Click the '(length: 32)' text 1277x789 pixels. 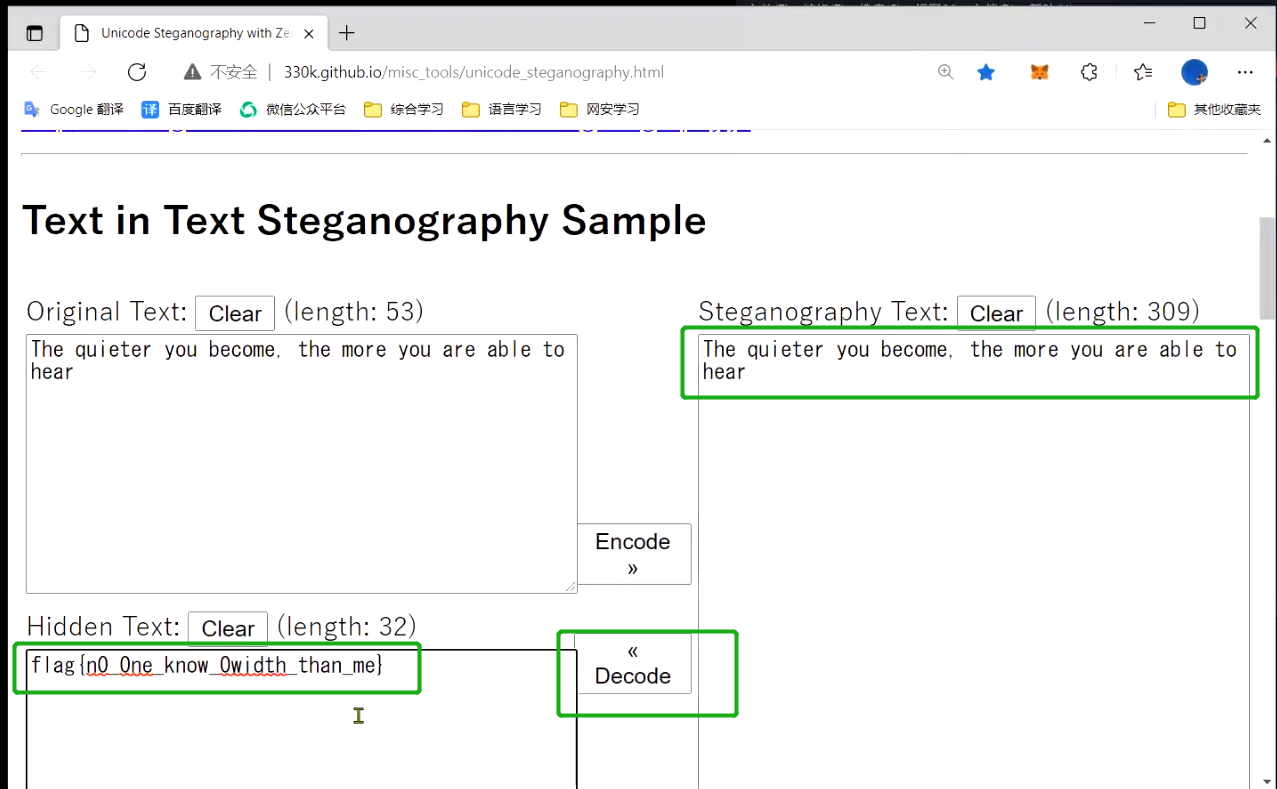click(x=346, y=627)
